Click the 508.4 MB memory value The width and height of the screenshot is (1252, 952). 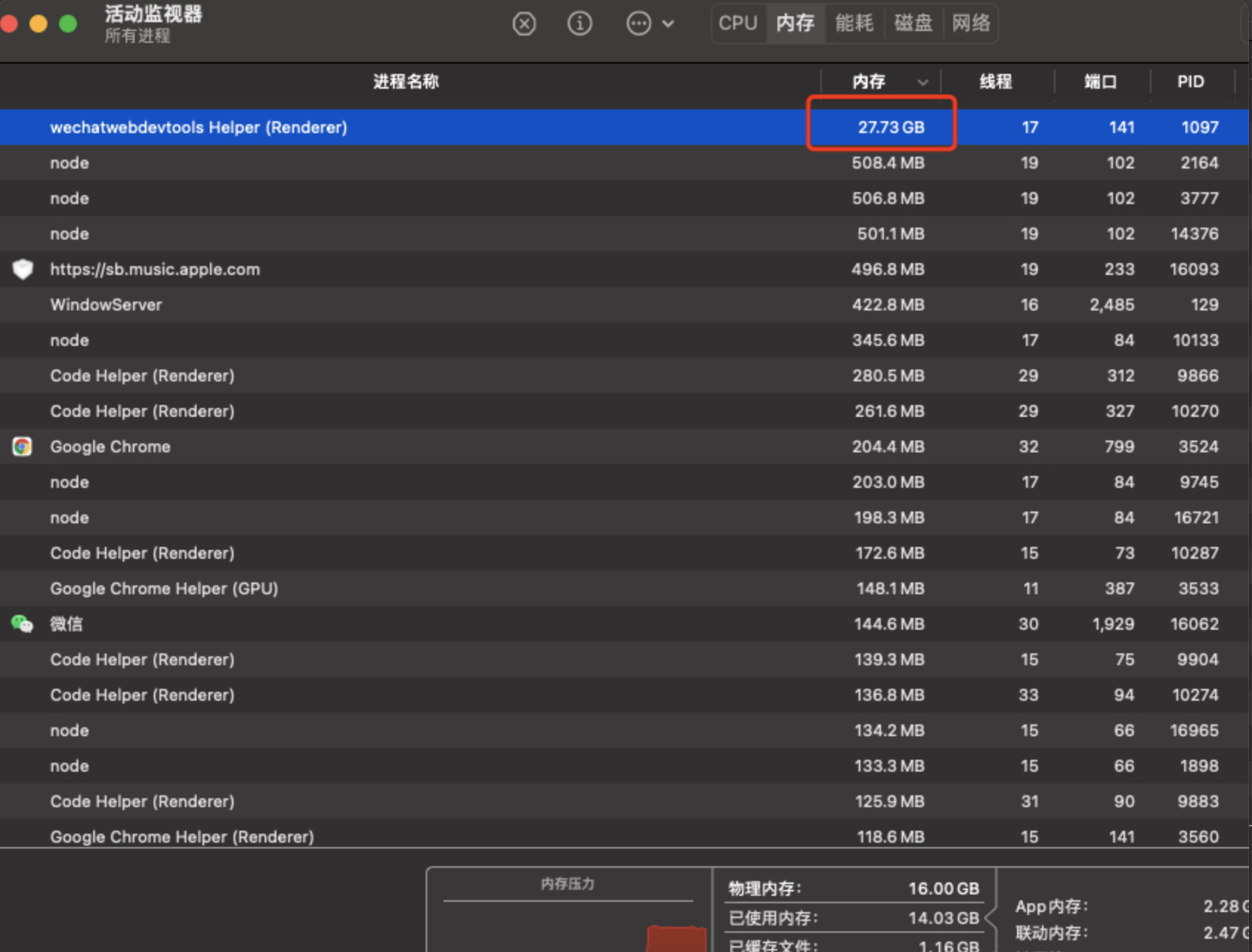(x=888, y=163)
